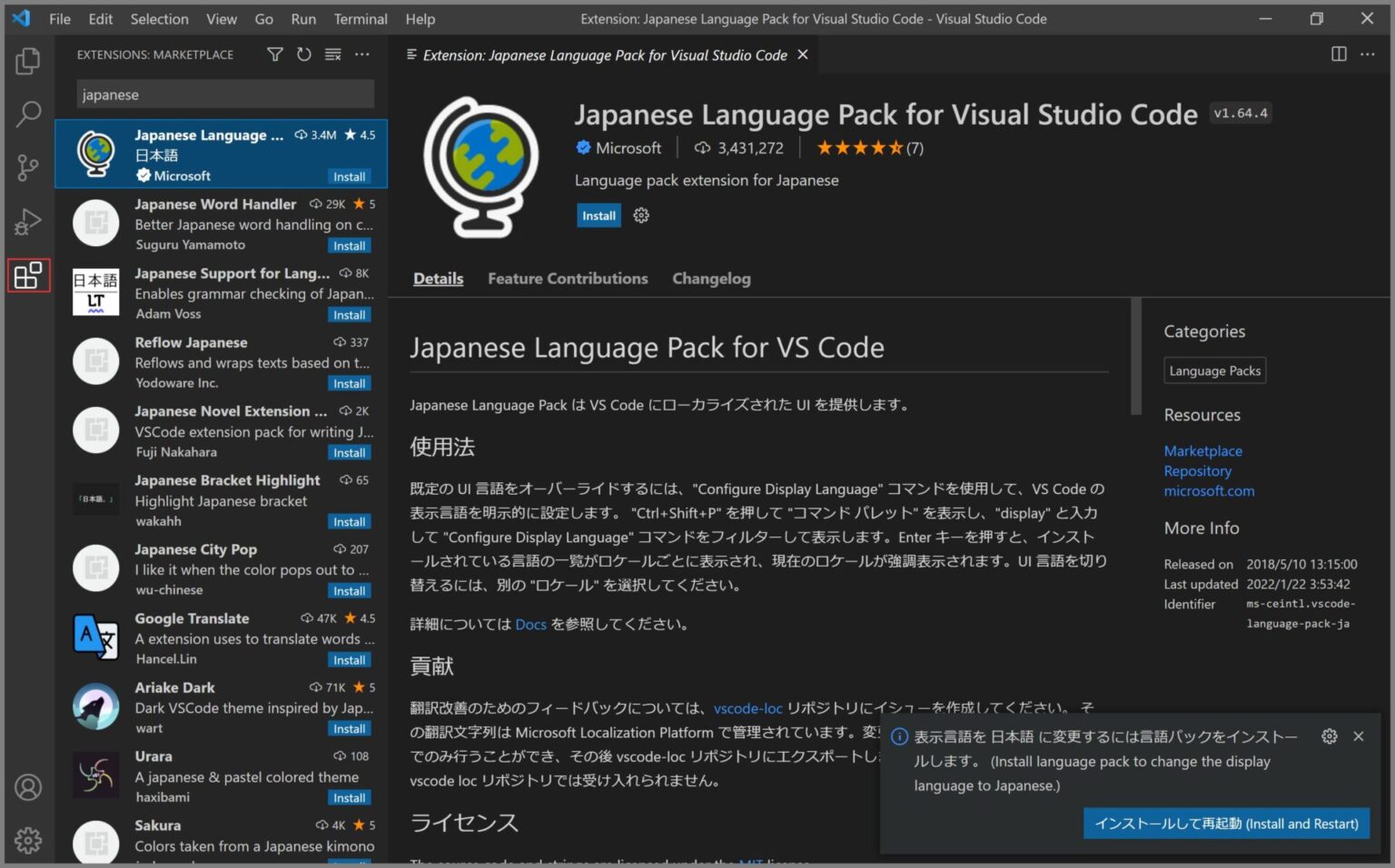Open the Filter Extensions funnel icon

click(274, 54)
